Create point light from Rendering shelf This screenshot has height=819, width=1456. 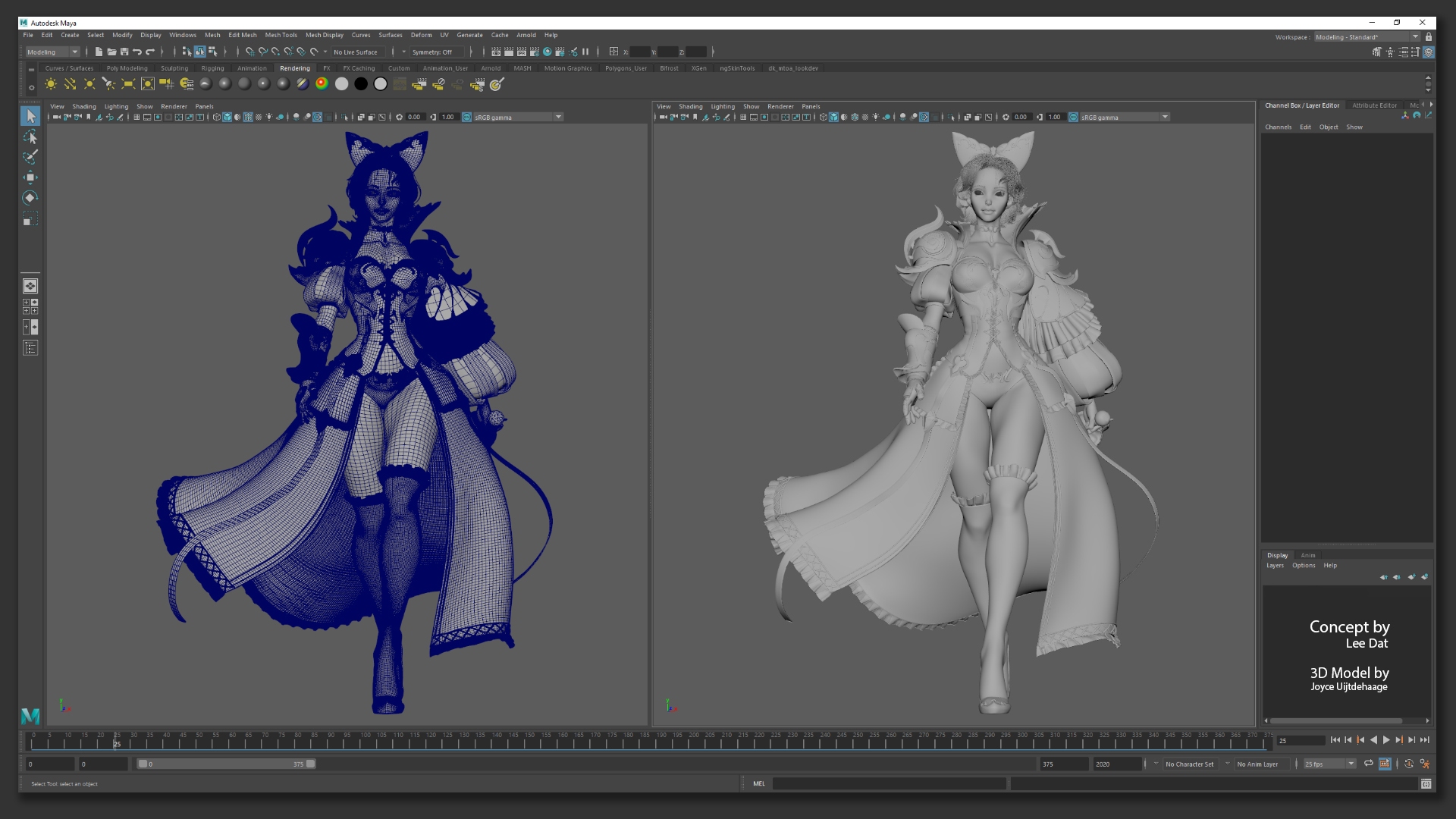89,84
